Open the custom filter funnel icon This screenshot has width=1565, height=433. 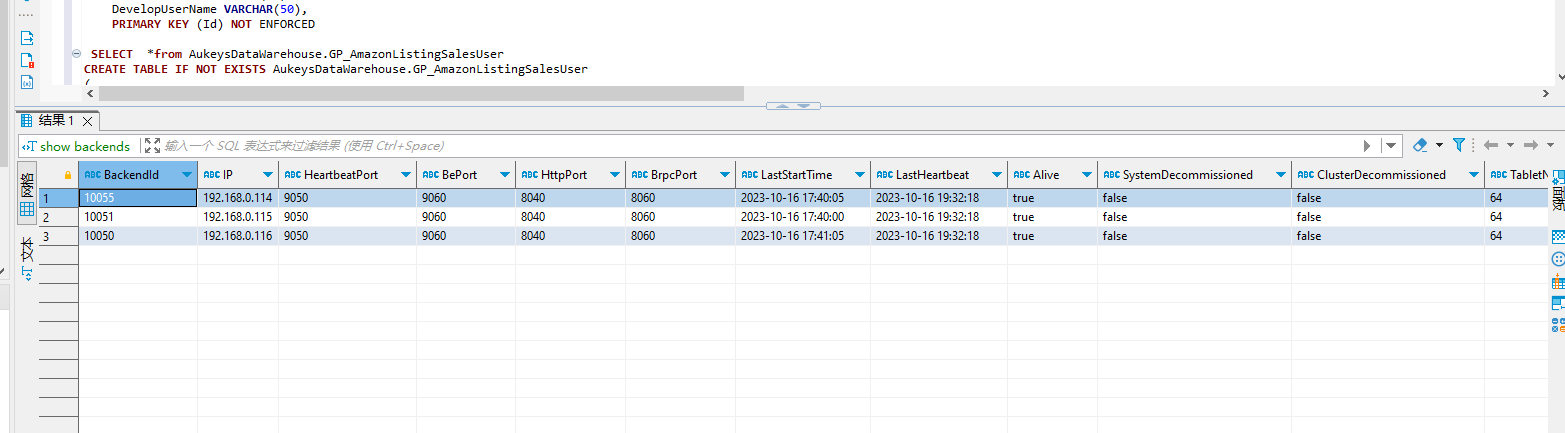(1459, 146)
